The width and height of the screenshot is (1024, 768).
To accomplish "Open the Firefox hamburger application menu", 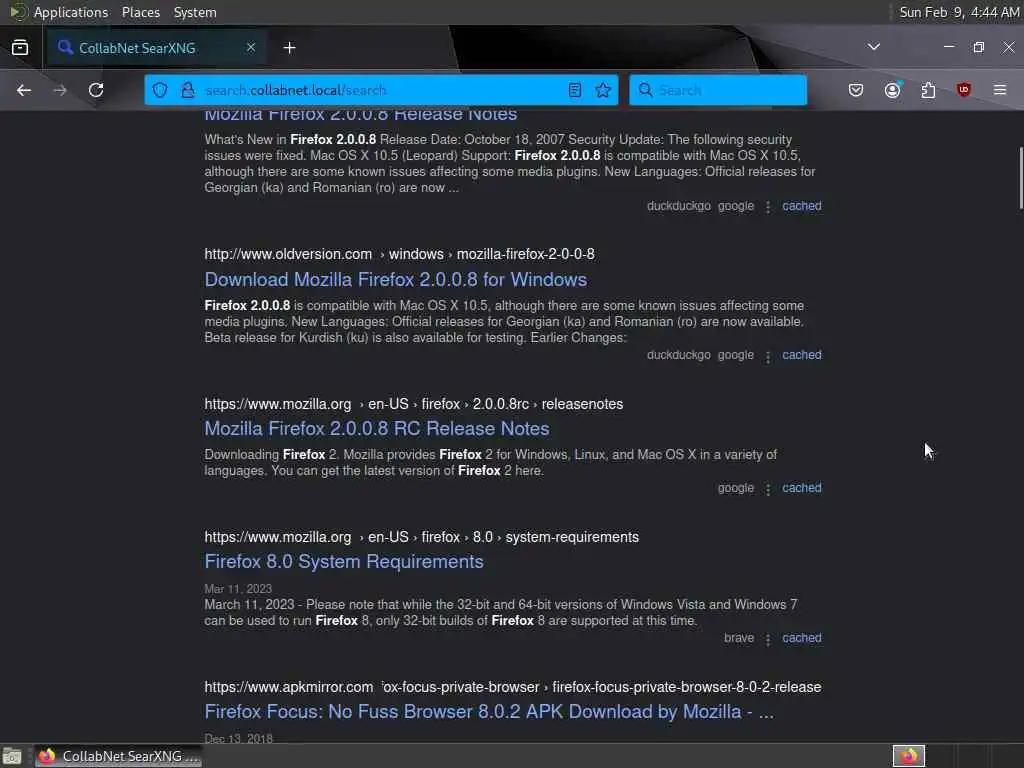I will 1000,90.
